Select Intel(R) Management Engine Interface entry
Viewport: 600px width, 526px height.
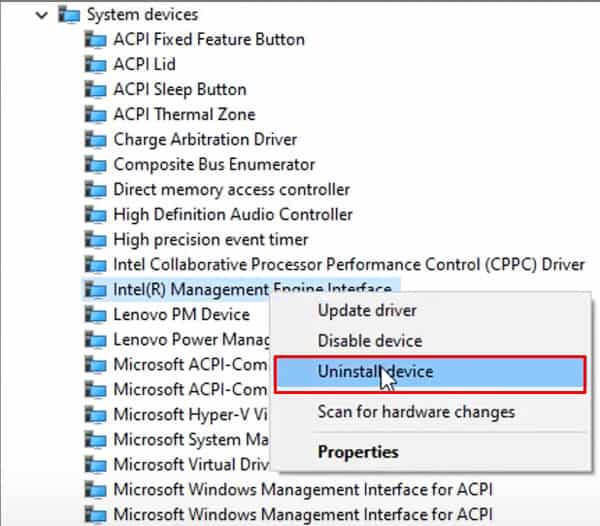241,290
